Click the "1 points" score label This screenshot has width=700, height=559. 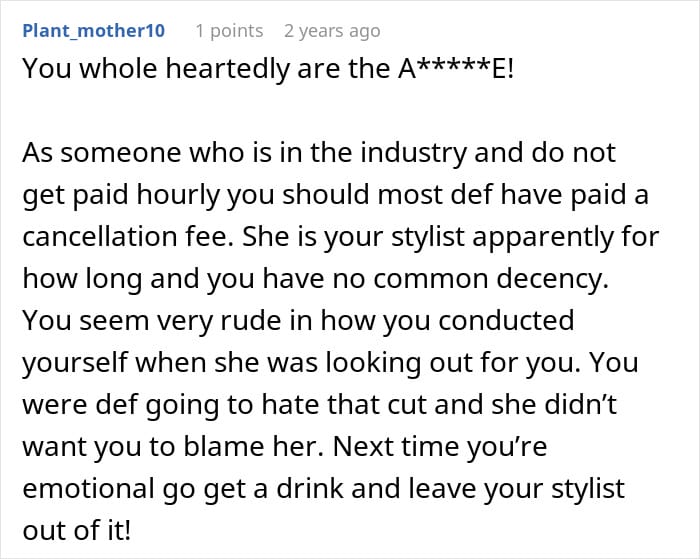click(229, 31)
